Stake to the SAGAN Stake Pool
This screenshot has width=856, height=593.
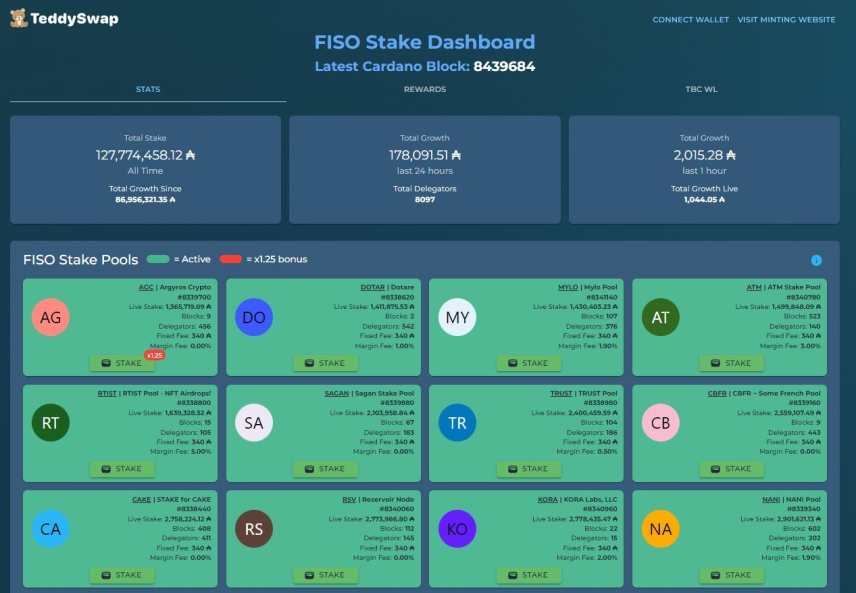pyautogui.click(x=325, y=469)
